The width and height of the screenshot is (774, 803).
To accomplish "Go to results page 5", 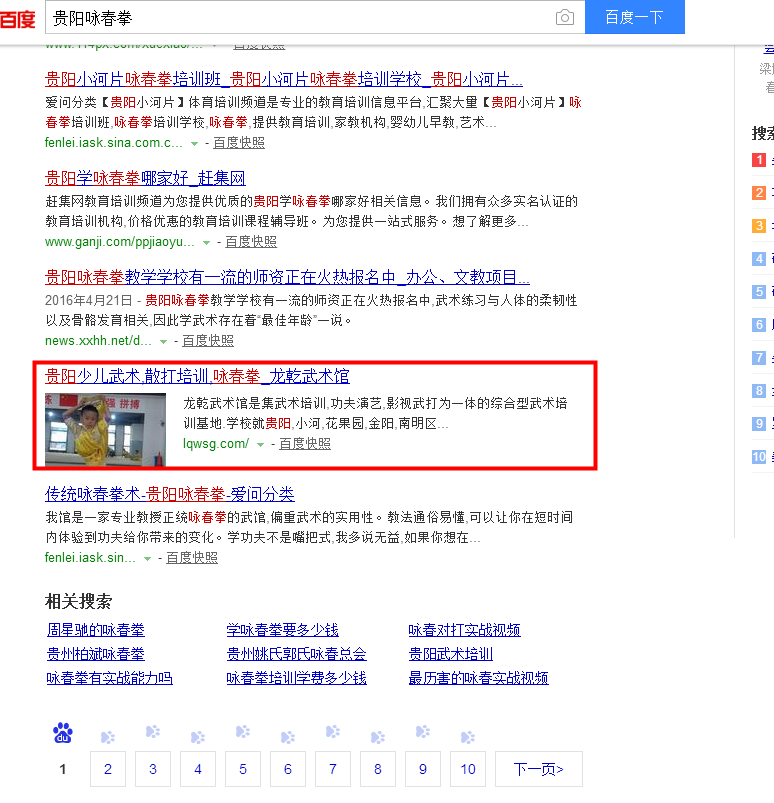I will coord(243,769).
